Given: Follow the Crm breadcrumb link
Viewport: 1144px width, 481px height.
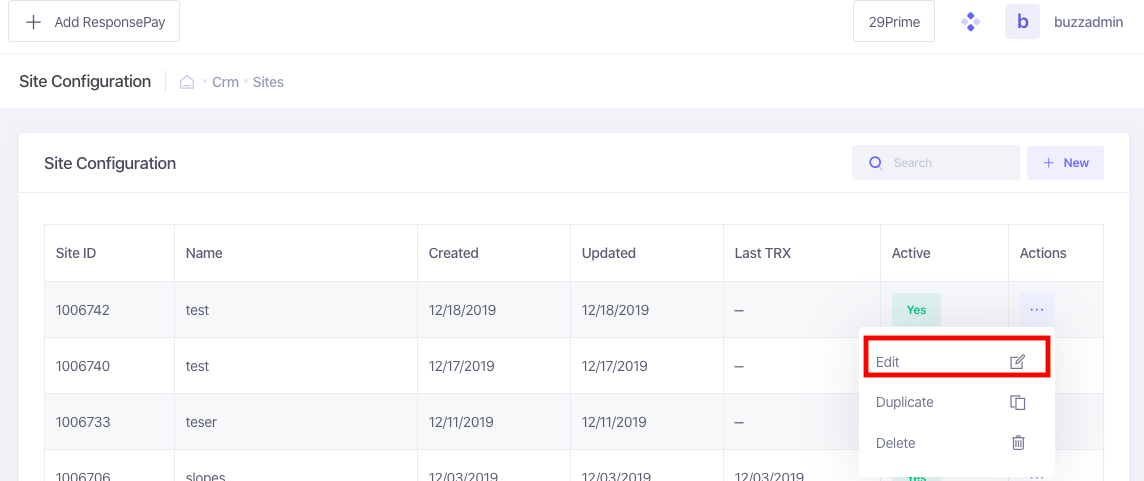Looking at the screenshot, I should click(x=225, y=82).
